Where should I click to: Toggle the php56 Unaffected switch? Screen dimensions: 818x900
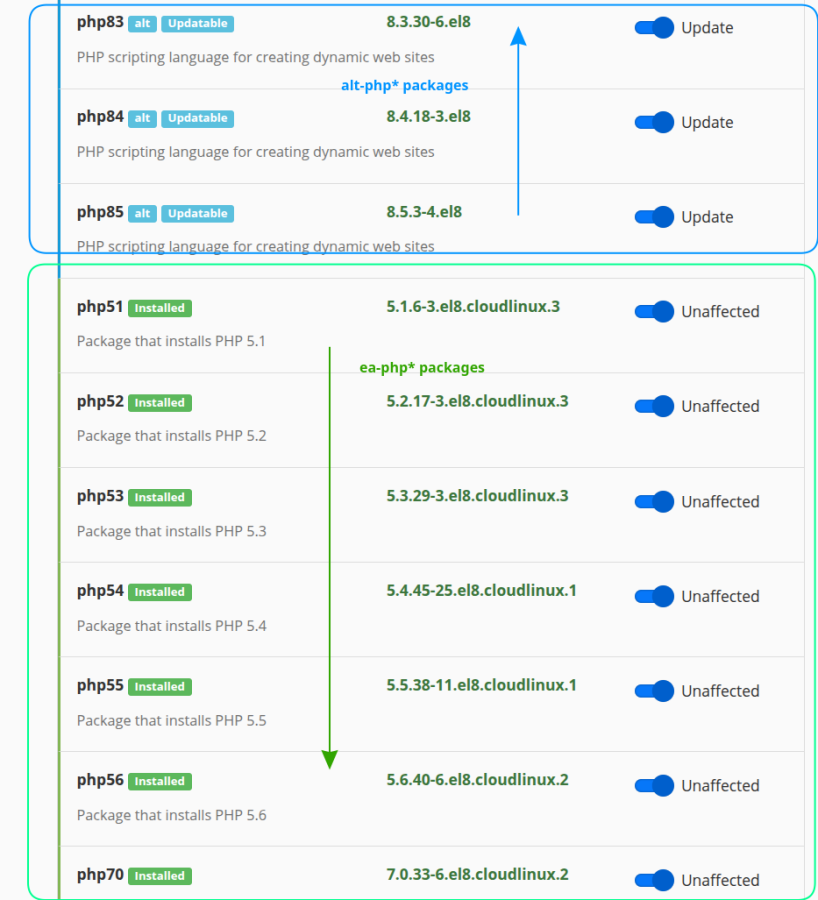click(x=654, y=786)
